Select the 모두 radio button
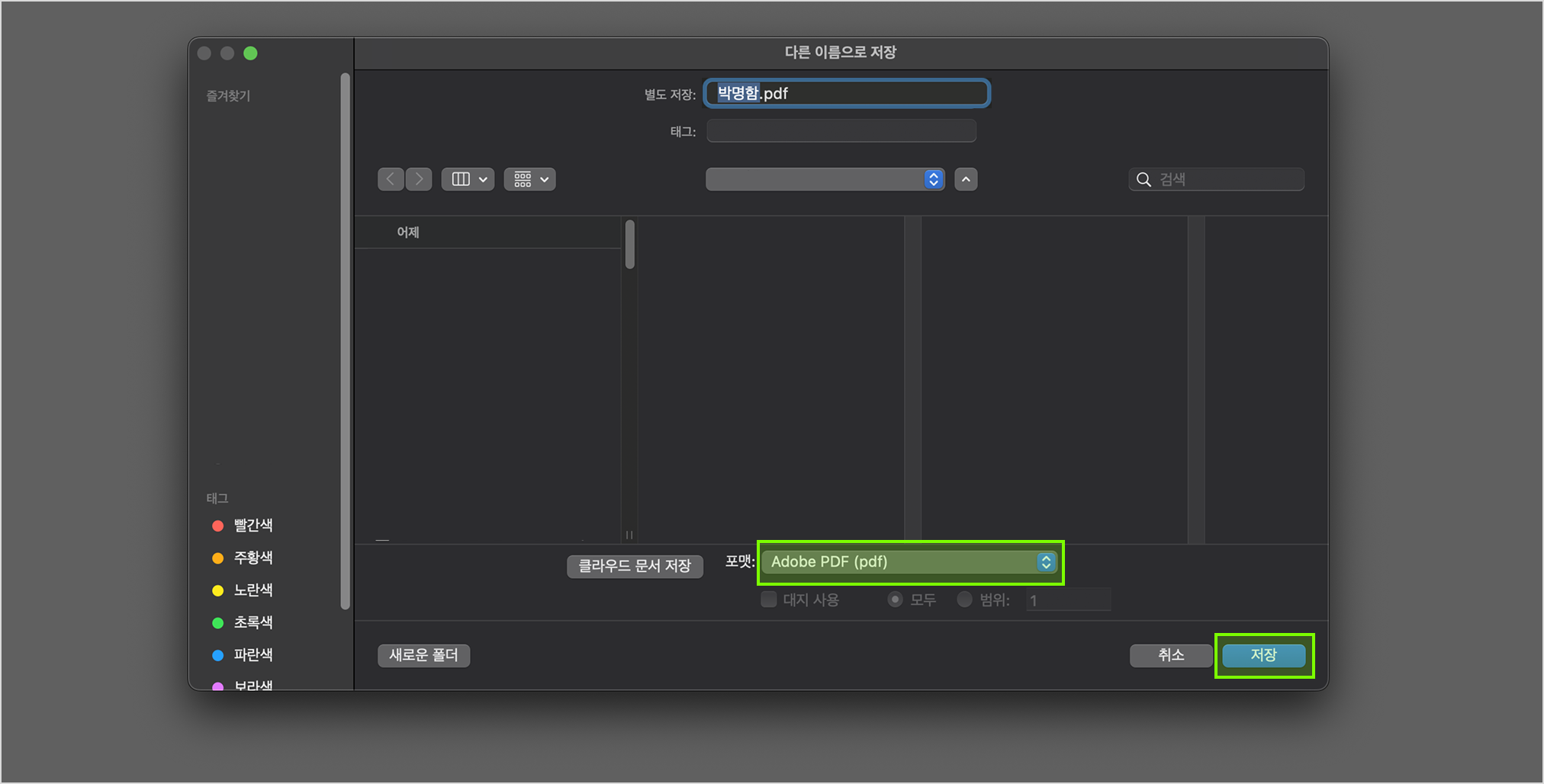 [x=895, y=599]
